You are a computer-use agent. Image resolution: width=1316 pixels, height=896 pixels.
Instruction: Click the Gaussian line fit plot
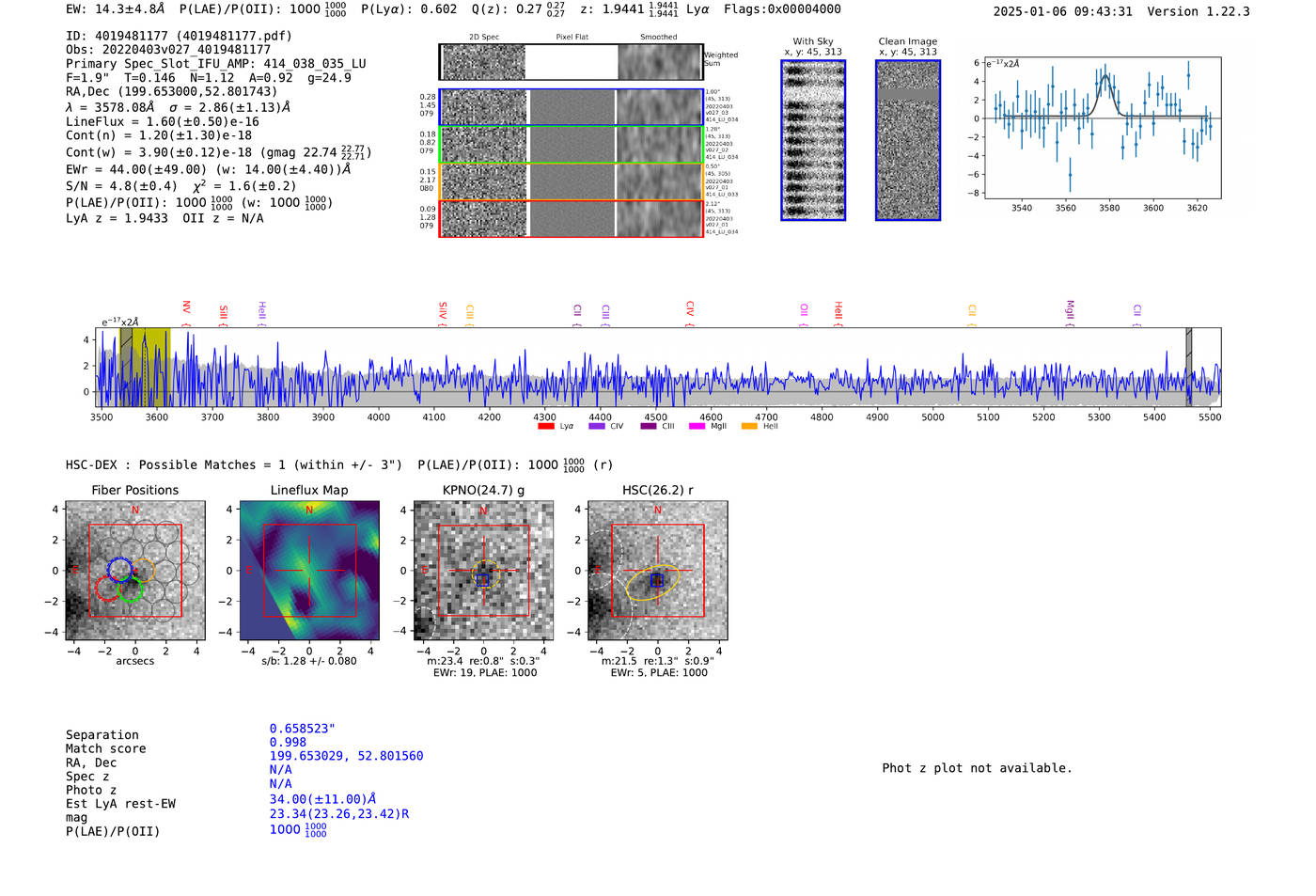pos(1102,128)
